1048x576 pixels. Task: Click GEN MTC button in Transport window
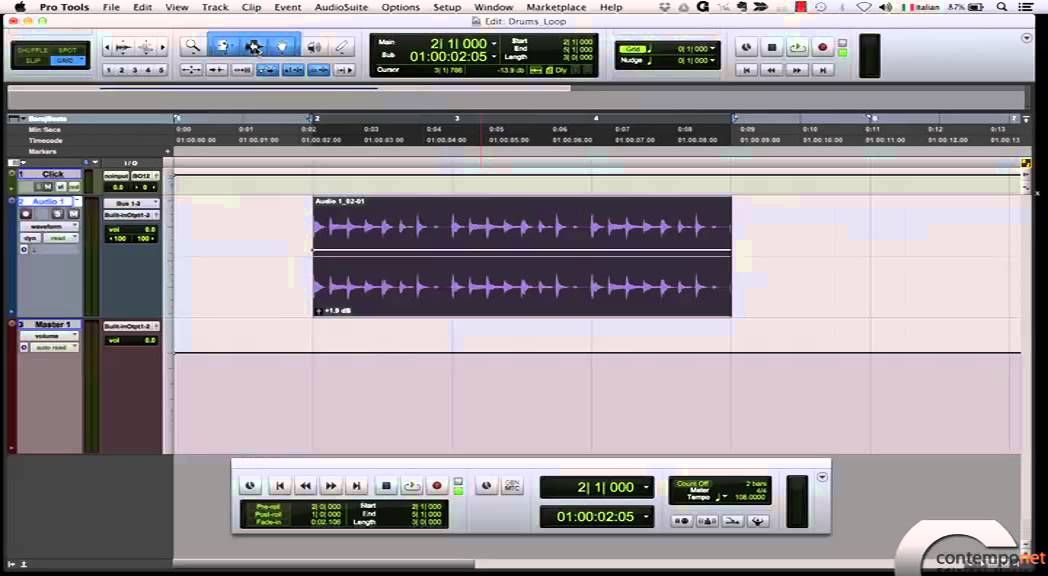click(x=512, y=486)
